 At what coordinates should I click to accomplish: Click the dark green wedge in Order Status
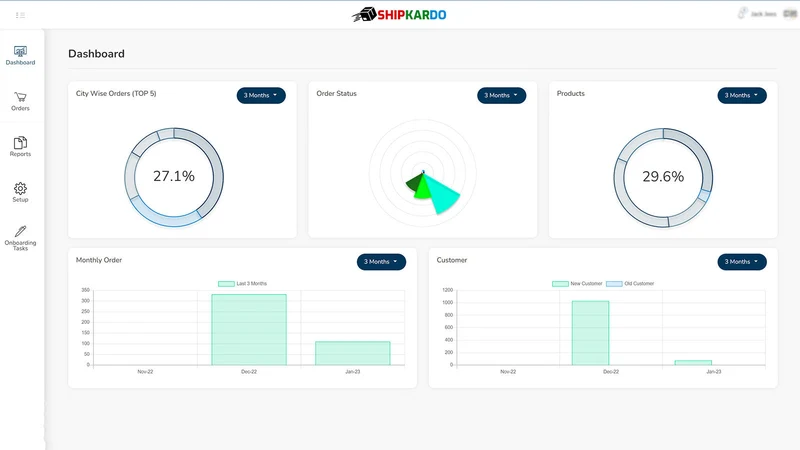pyautogui.click(x=414, y=181)
